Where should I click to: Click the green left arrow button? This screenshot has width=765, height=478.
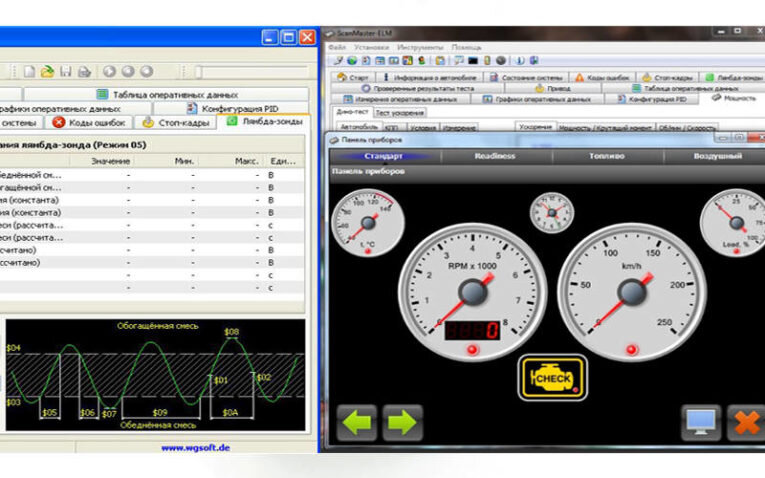tap(357, 422)
